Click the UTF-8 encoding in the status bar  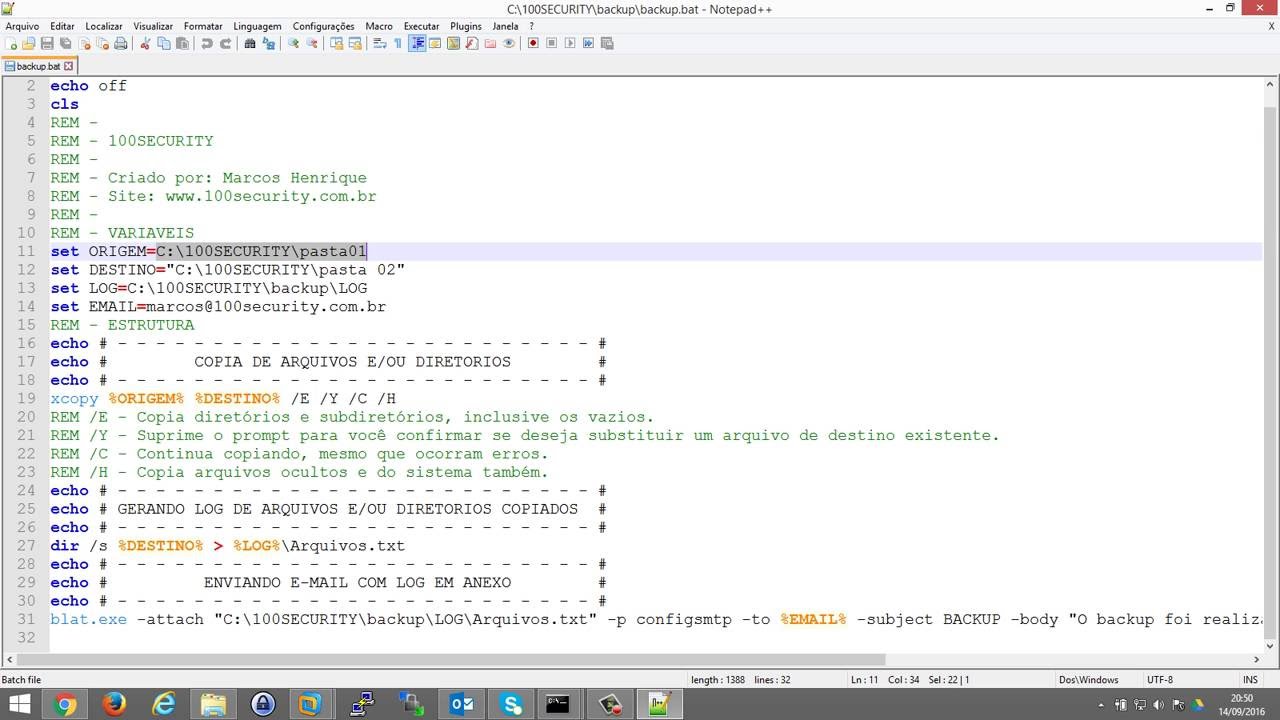click(x=1160, y=680)
